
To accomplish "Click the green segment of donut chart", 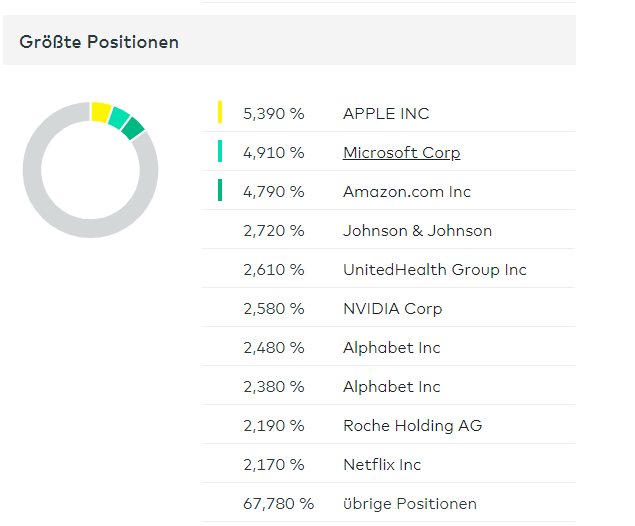I will pyautogui.click(x=133, y=128).
